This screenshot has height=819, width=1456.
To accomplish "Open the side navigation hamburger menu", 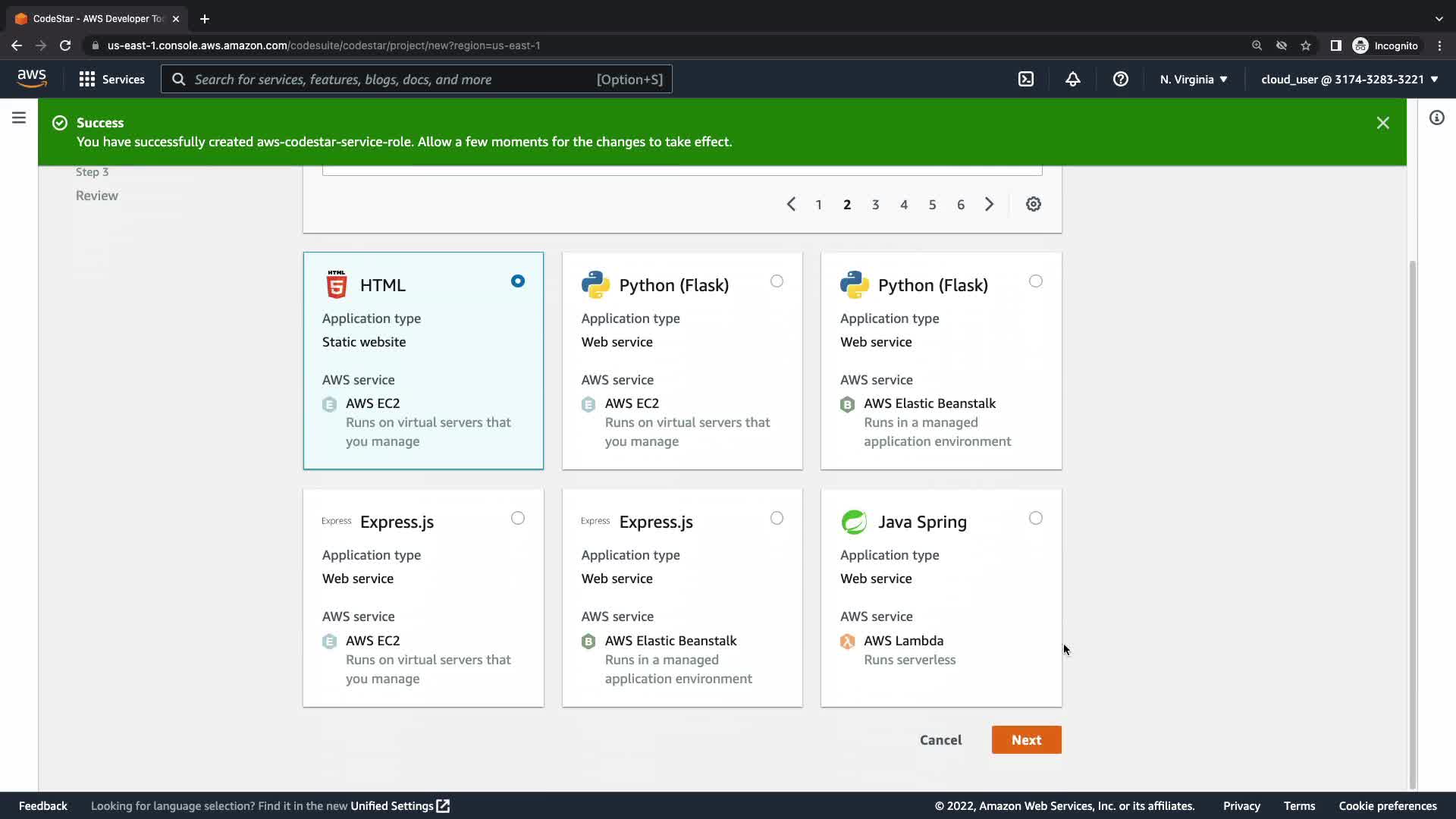I will click(x=19, y=118).
